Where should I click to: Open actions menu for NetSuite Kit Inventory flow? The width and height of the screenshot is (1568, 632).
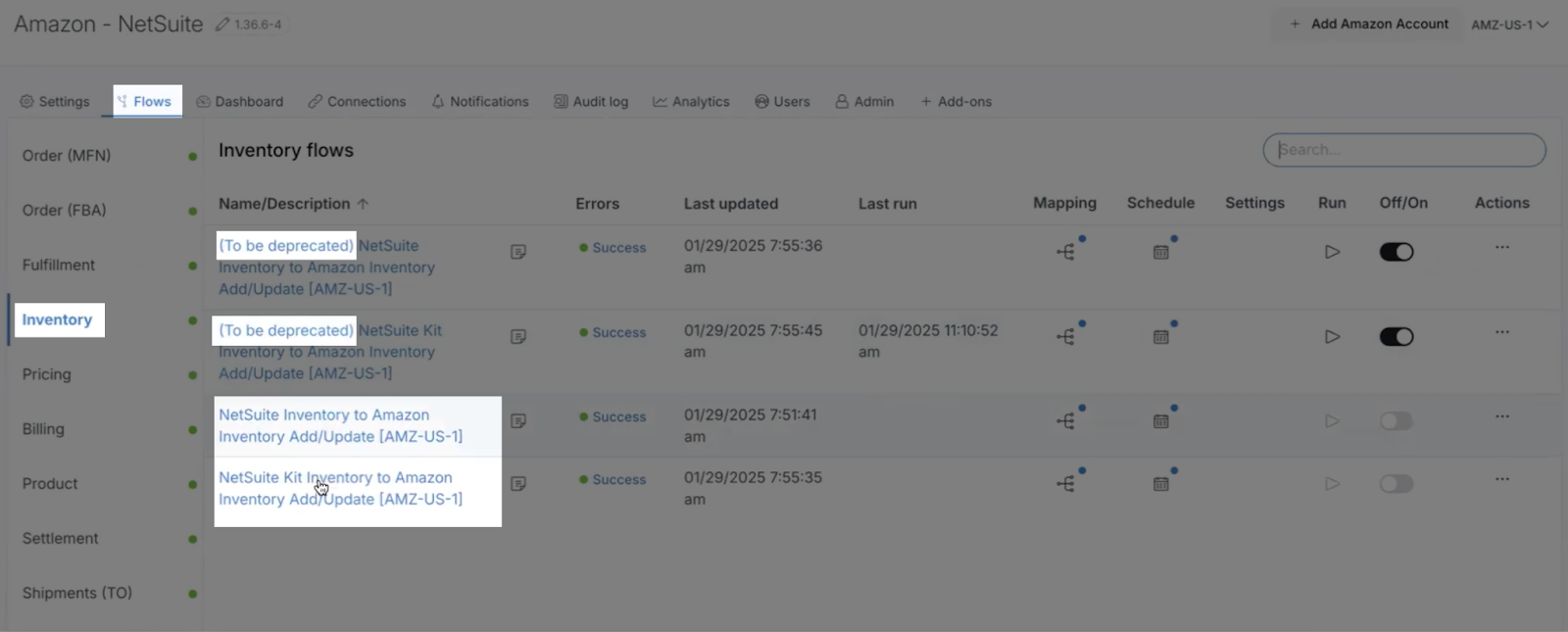point(1502,478)
